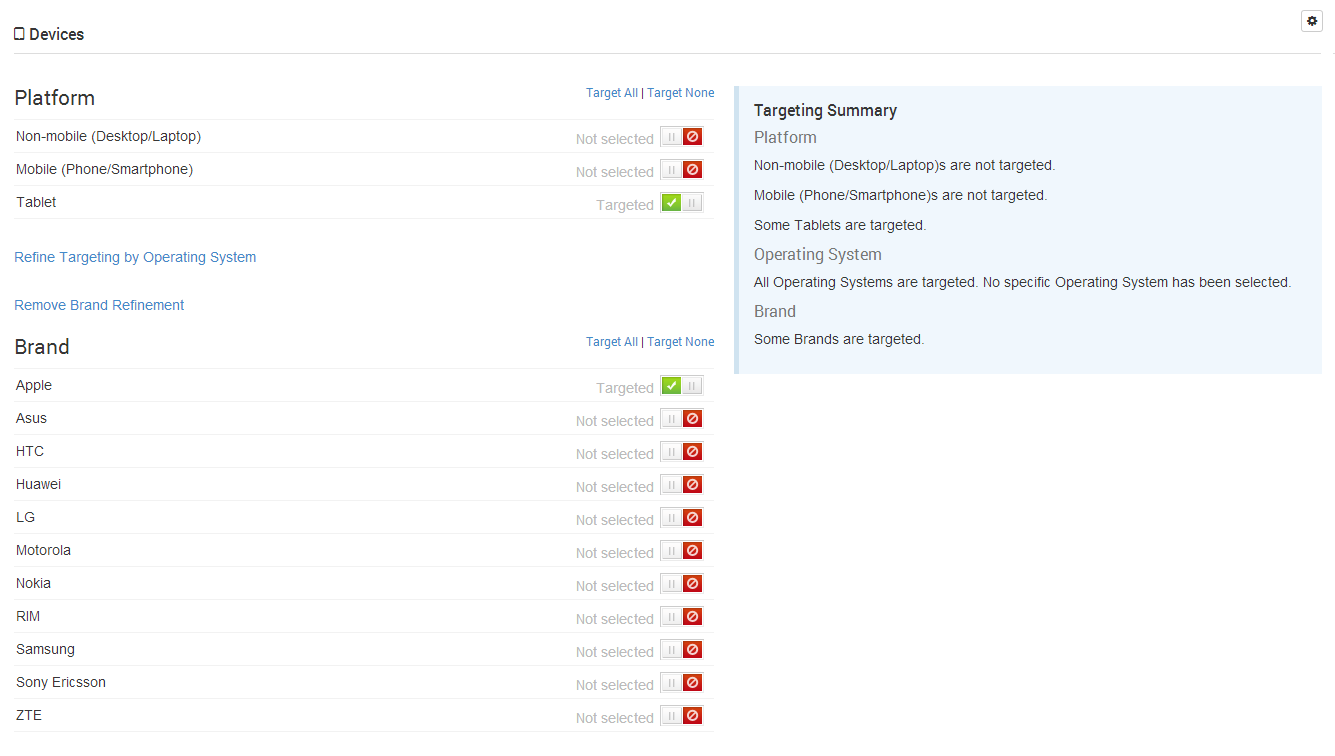
Task: Untarget Apple using its grey toggle half
Action: pos(692,386)
